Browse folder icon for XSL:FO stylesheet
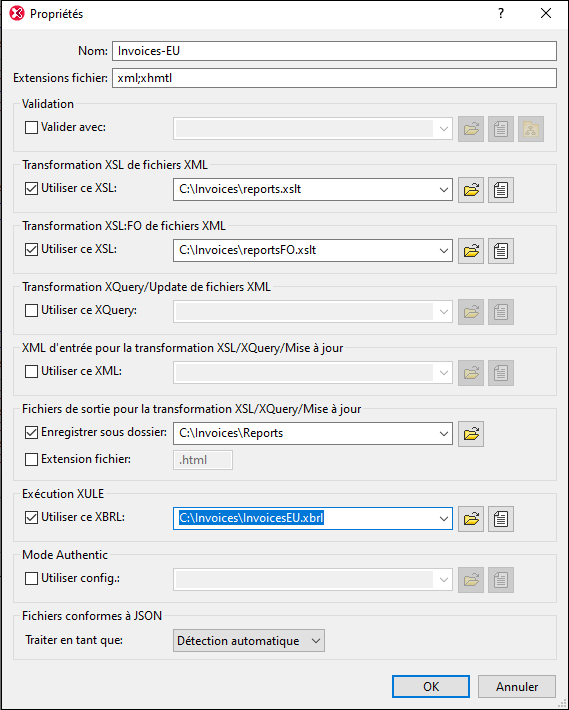This screenshot has width=569, height=710. click(x=471, y=251)
